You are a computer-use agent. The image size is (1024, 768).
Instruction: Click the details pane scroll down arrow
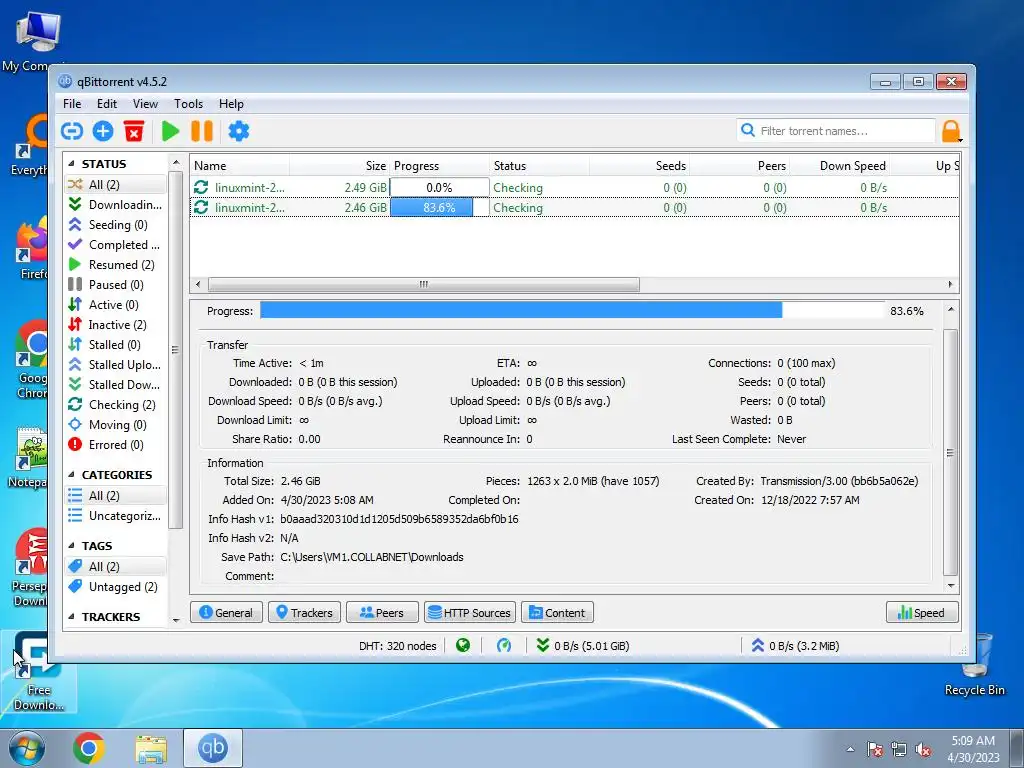(x=951, y=586)
